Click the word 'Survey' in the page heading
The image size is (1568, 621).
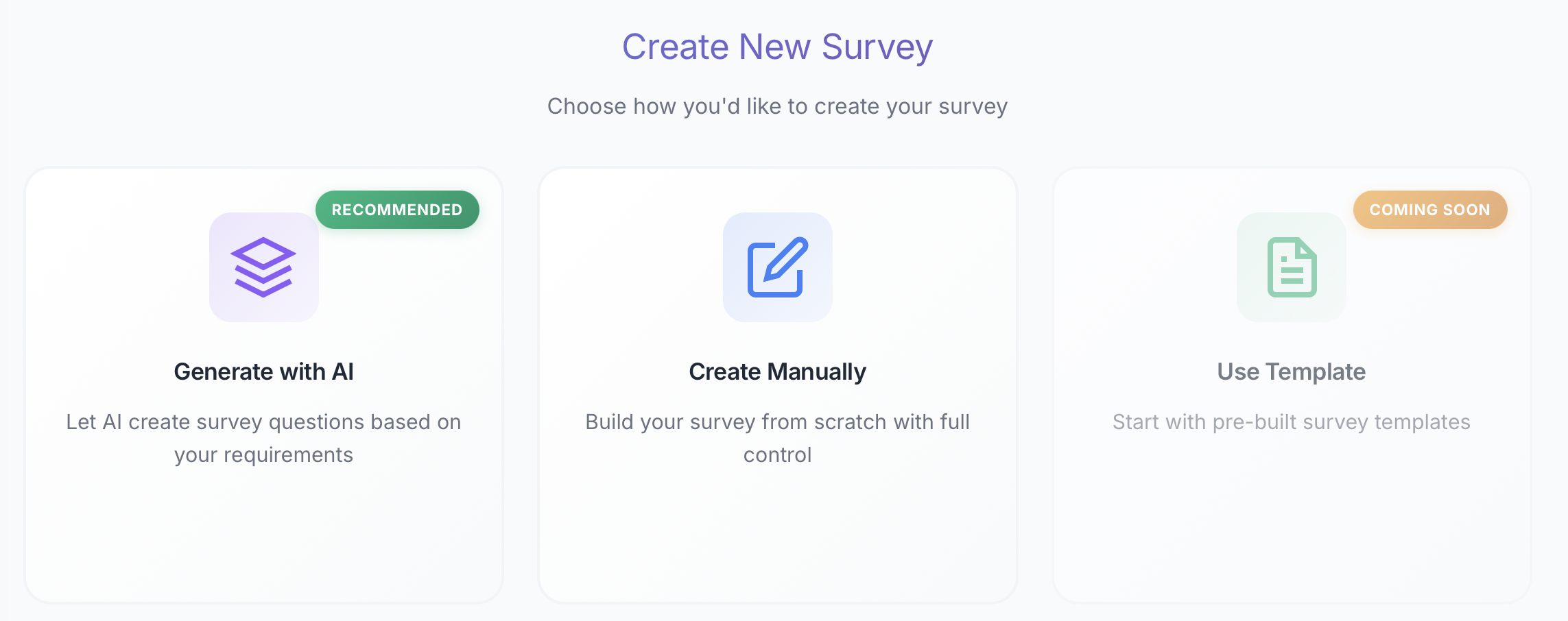click(x=877, y=47)
